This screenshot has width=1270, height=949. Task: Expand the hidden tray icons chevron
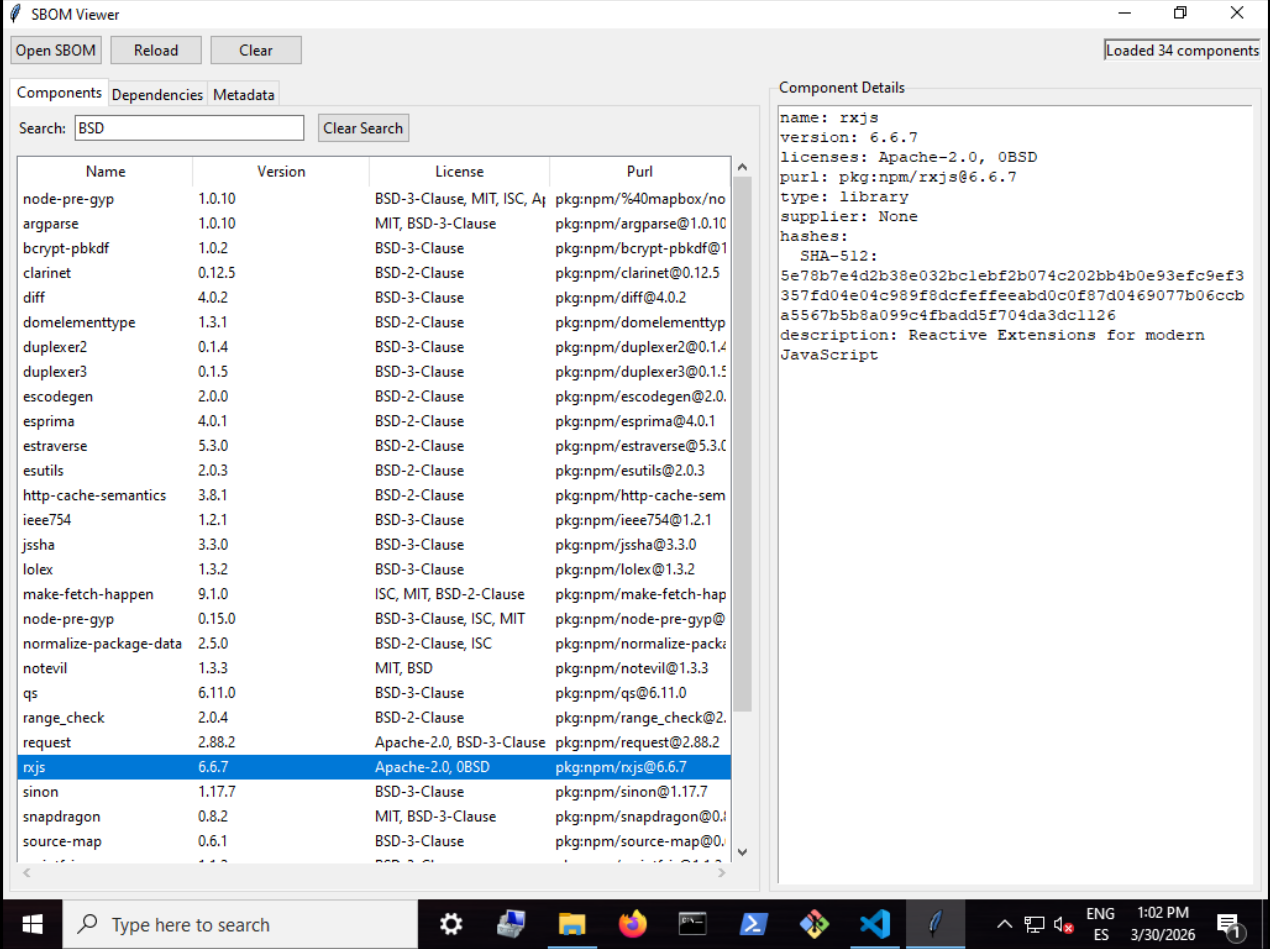1004,923
